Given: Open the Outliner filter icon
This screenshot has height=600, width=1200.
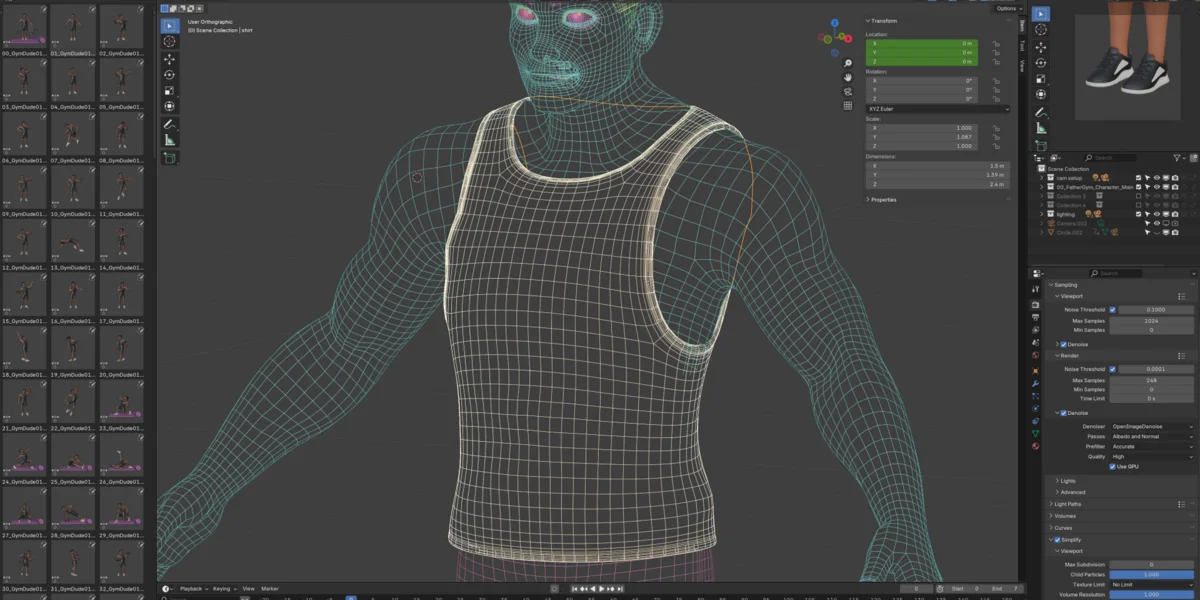Looking at the screenshot, I should [x=1176, y=158].
